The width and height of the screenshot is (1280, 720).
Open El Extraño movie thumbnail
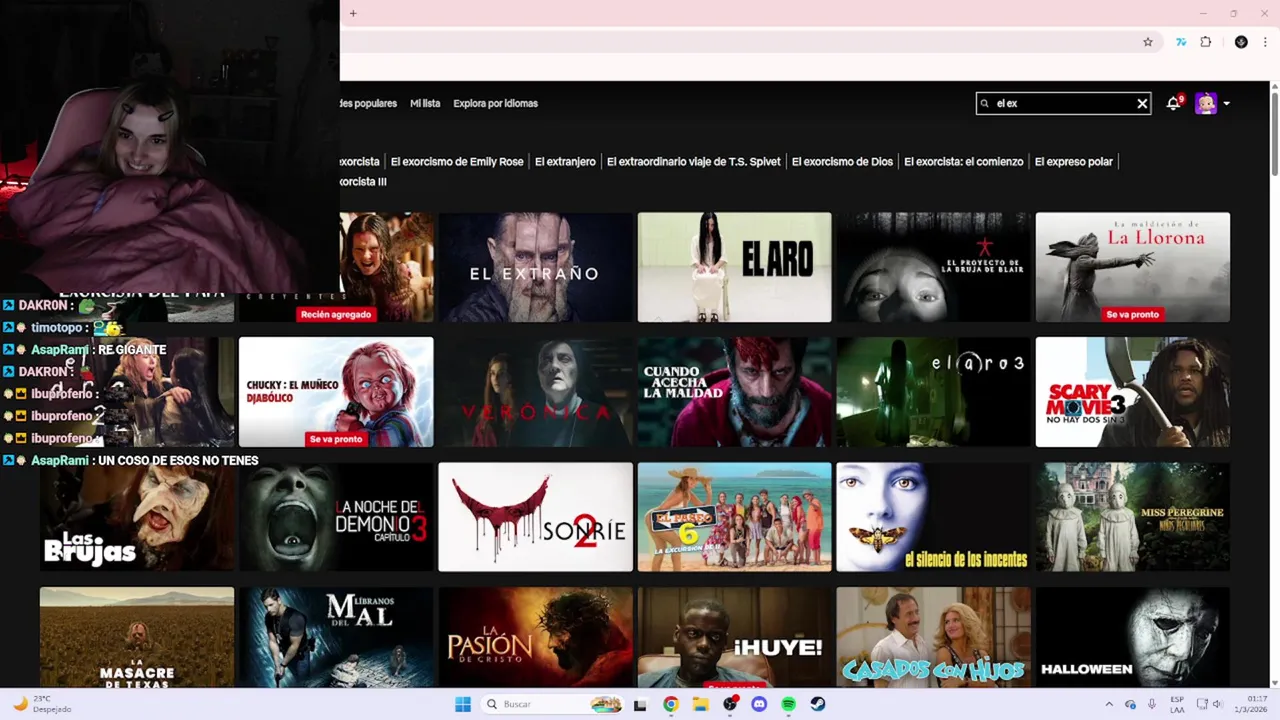pyautogui.click(x=535, y=267)
